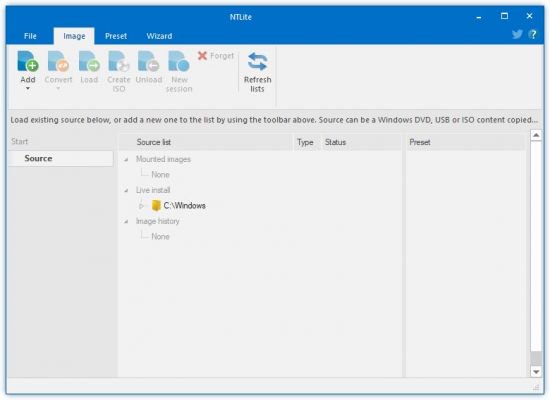Click the Preset panel header
Viewport: 550px width, 400px height.
click(465, 142)
